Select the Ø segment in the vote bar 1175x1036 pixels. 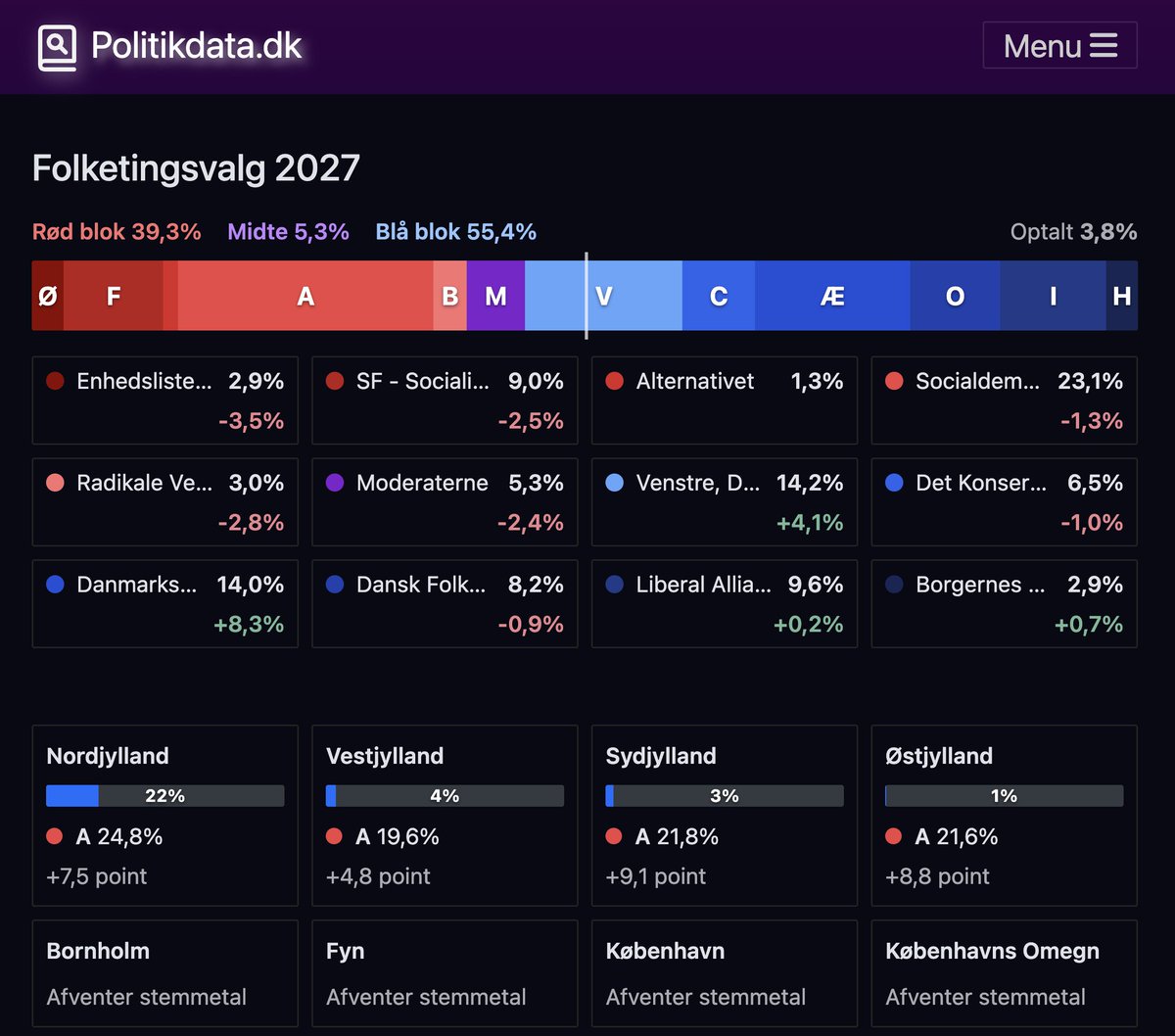point(48,296)
